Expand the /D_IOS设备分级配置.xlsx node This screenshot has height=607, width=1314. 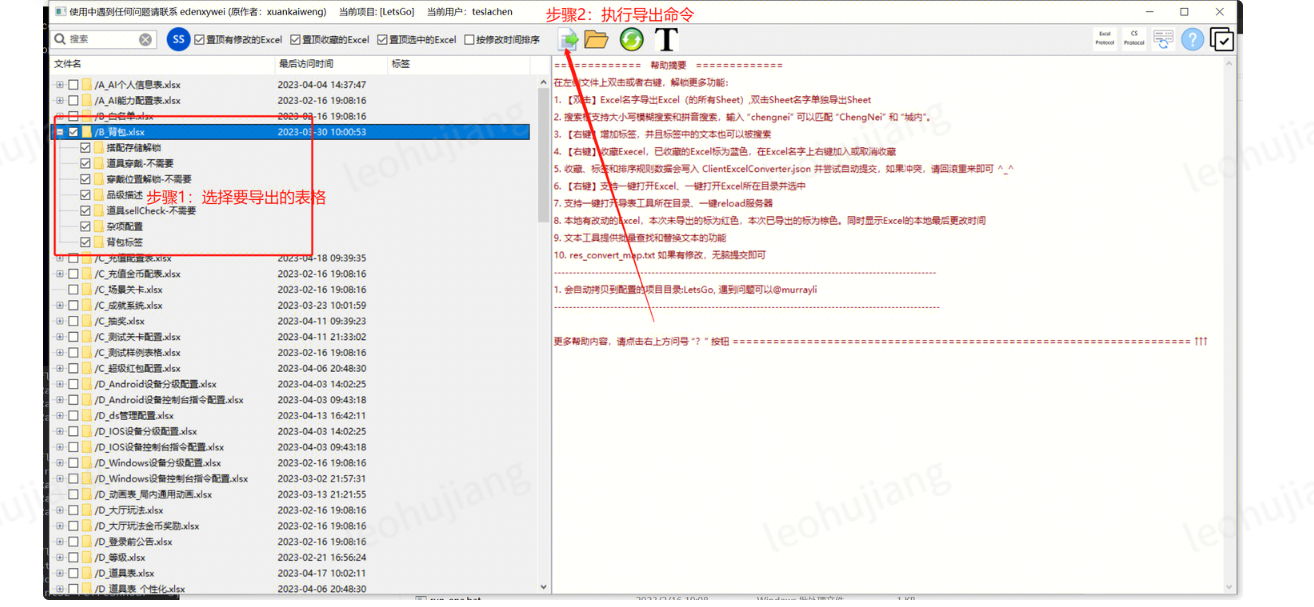[60, 431]
